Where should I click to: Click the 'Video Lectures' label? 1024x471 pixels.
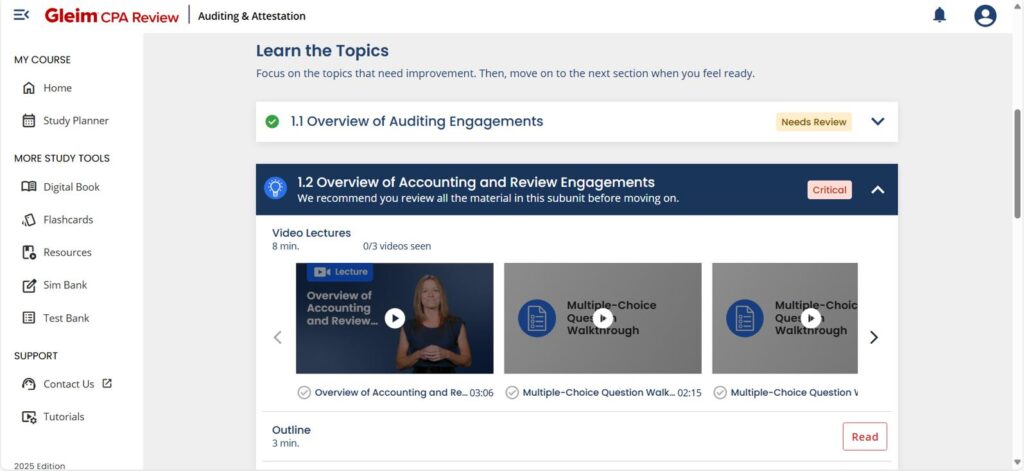(x=312, y=233)
